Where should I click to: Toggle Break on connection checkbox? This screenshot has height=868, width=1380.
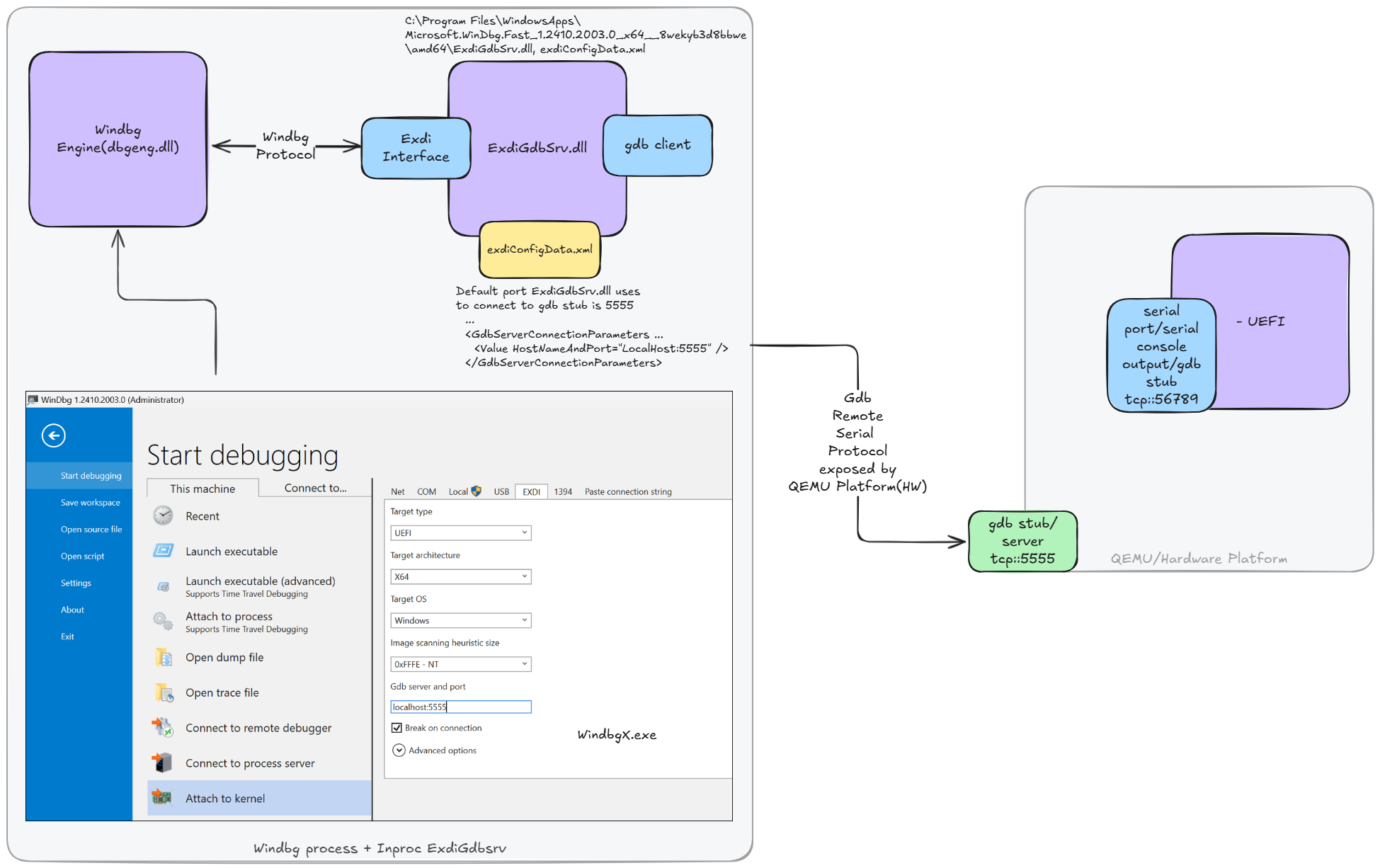(x=397, y=728)
